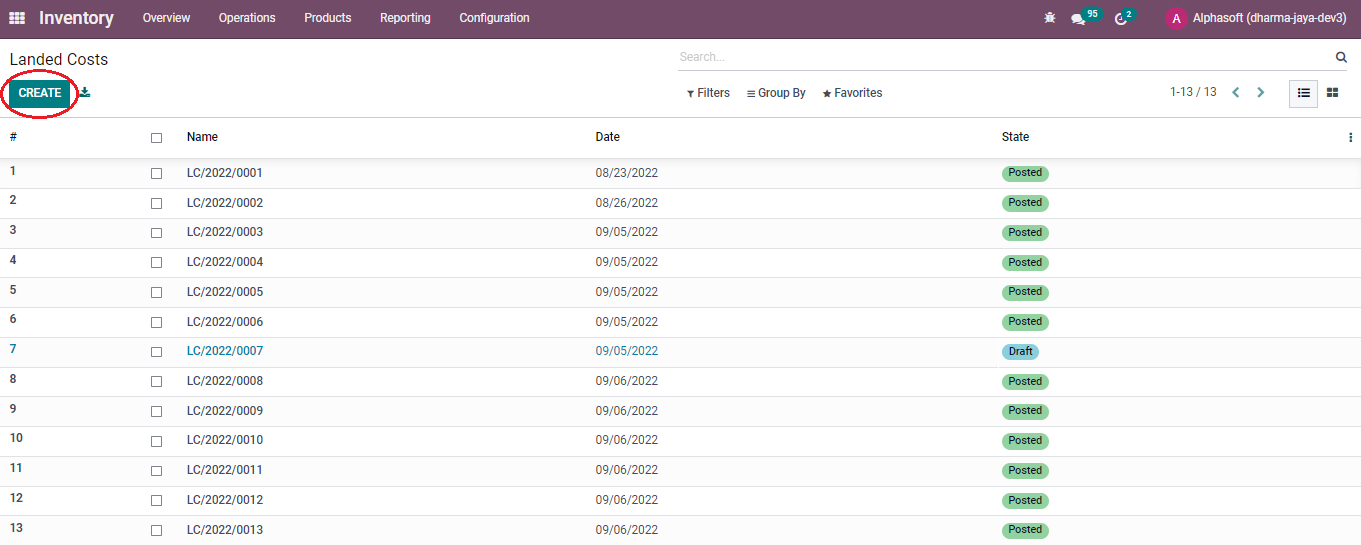Viewport: 1361px width, 545px height.
Task: Go to next page arrow
Action: 1260,92
